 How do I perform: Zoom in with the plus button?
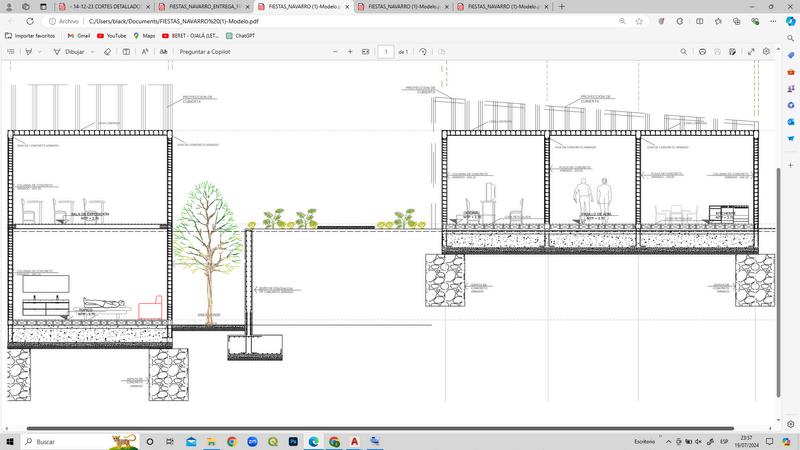(350, 52)
